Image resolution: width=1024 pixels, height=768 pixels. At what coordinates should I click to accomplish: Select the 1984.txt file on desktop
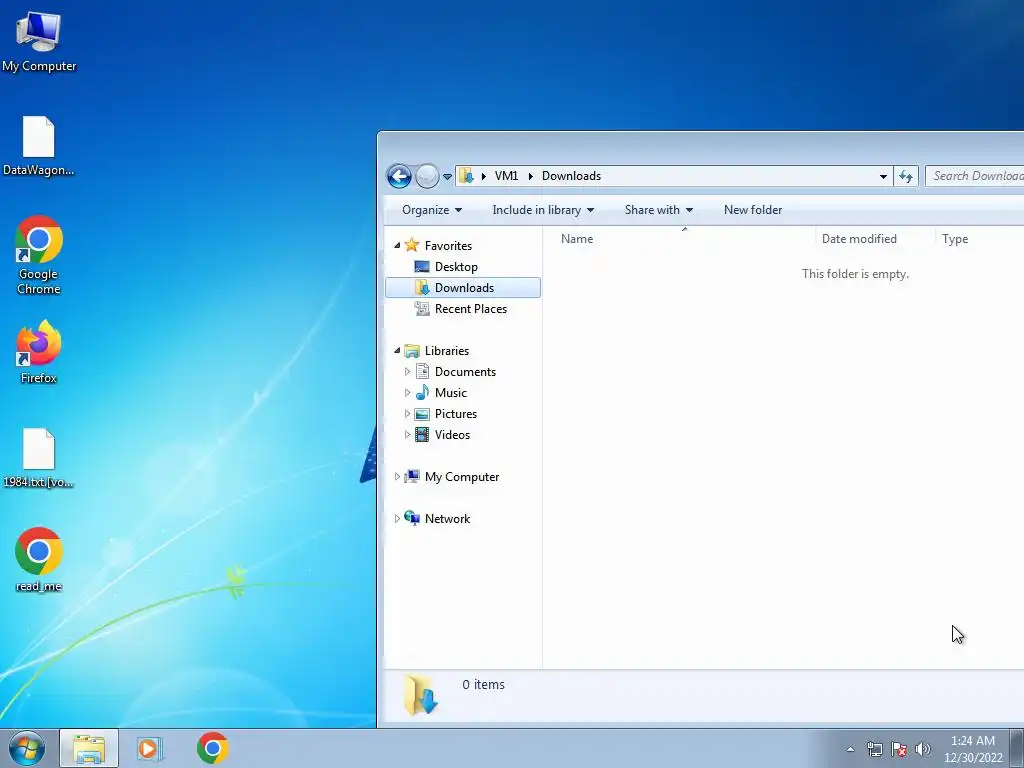coord(39,458)
